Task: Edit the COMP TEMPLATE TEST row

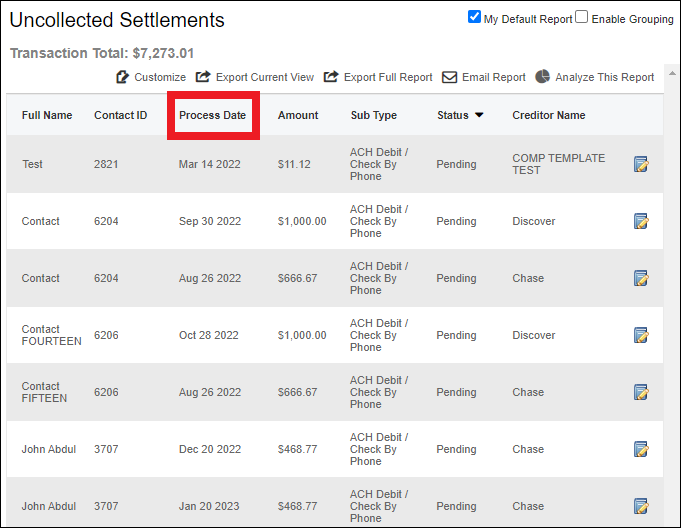Action: pyautogui.click(x=641, y=164)
